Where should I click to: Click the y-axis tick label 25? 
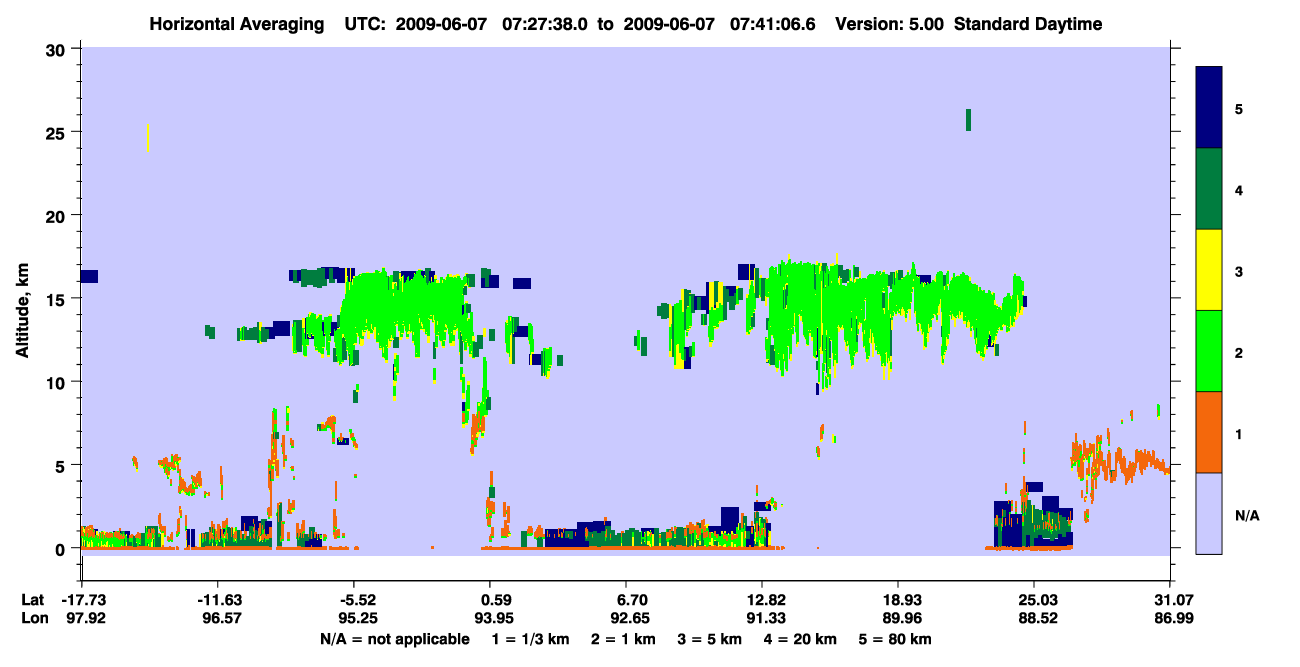[58, 132]
